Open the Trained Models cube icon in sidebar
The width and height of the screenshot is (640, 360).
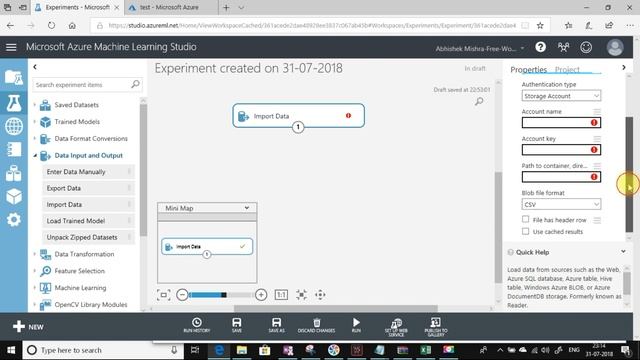pos(13,196)
